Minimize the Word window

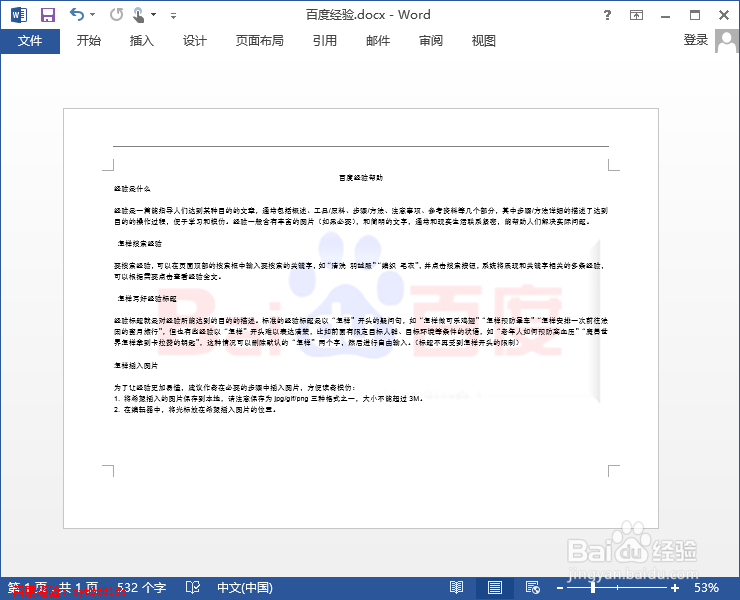(665, 16)
